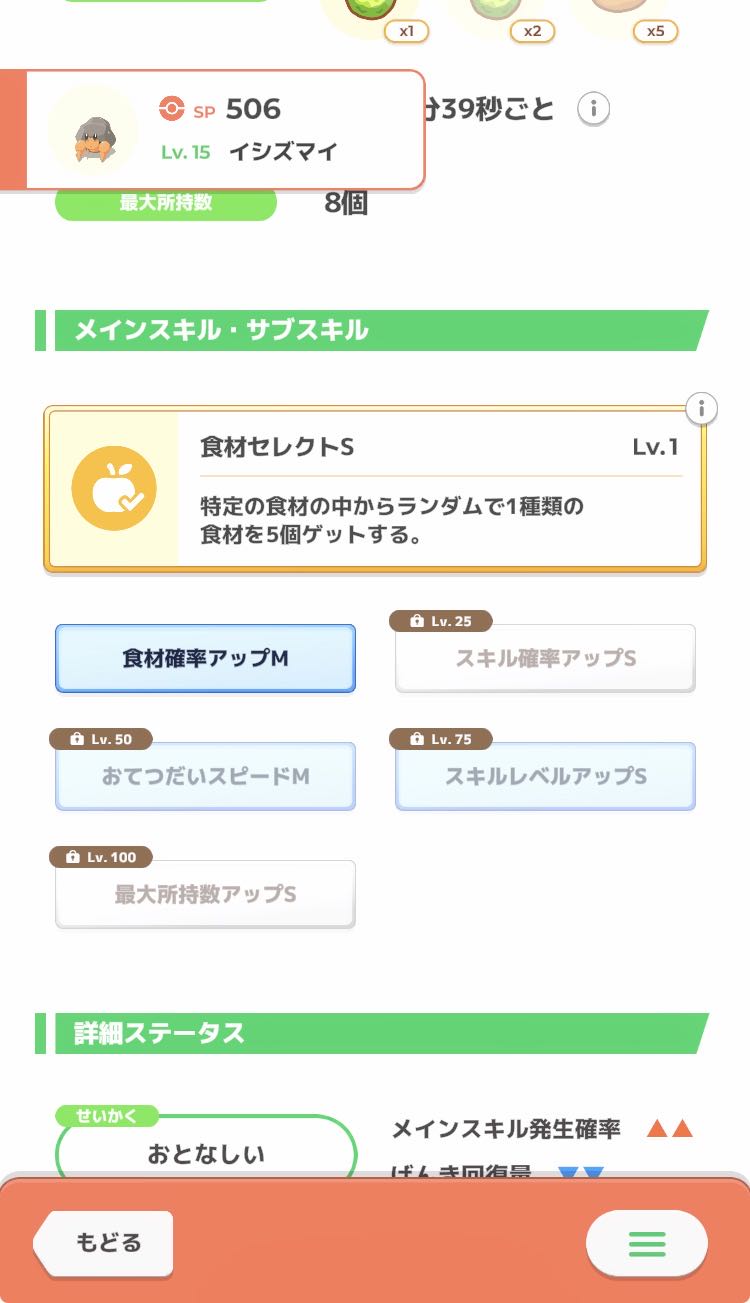Screen dimensions: 750x1303
Task: Tap the lock icon on the Lv. 75 badge
Action: tap(416, 739)
